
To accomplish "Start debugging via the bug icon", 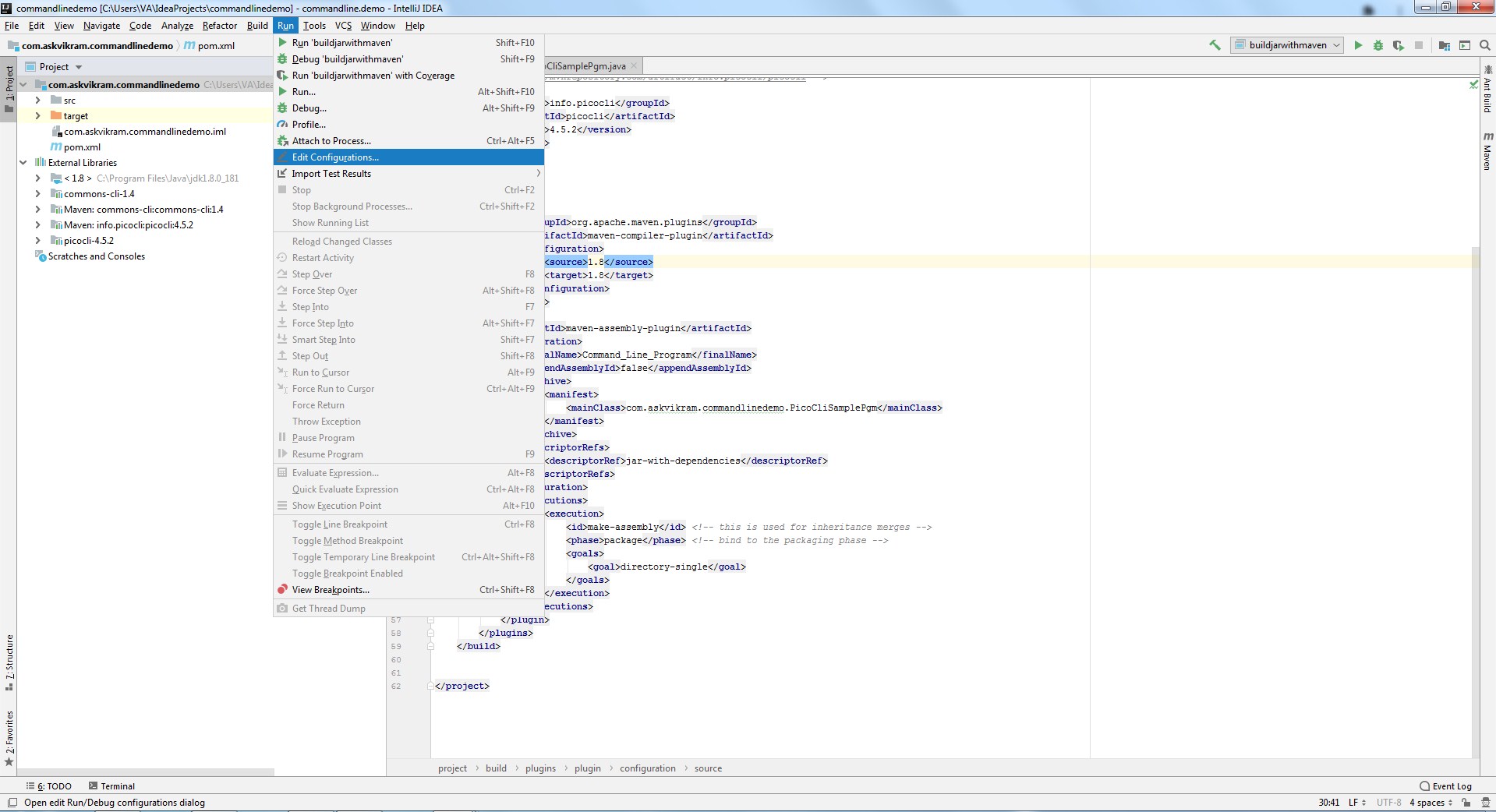I will click(x=1378, y=45).
